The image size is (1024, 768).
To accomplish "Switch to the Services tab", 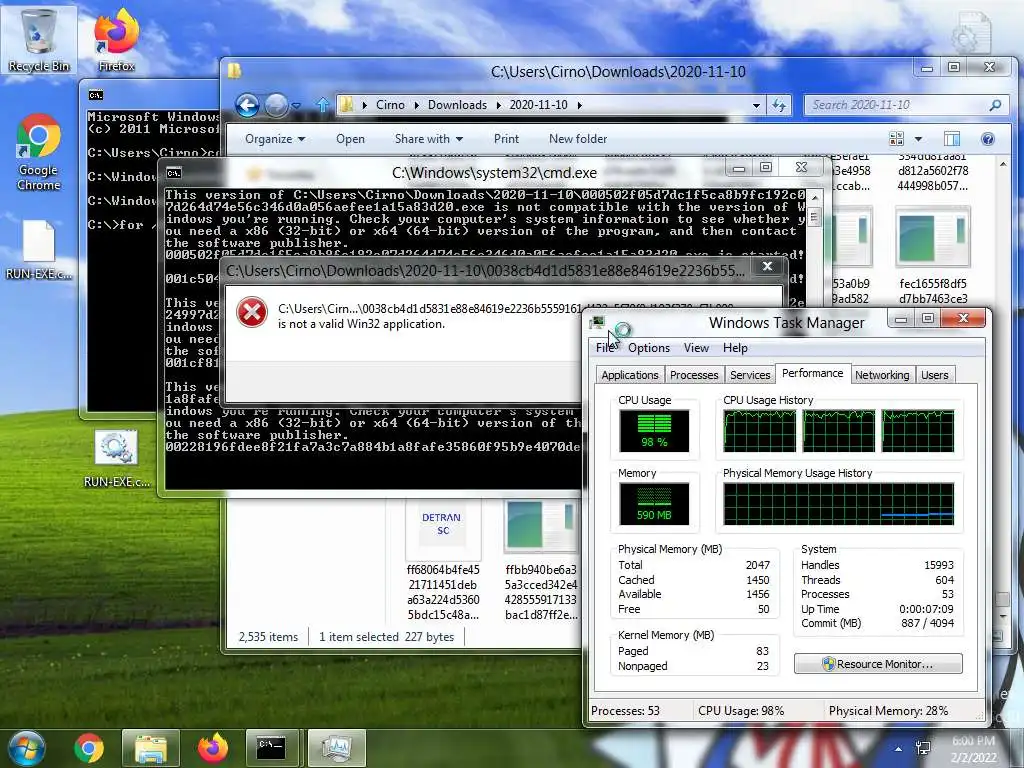I will tap(750, 375).
